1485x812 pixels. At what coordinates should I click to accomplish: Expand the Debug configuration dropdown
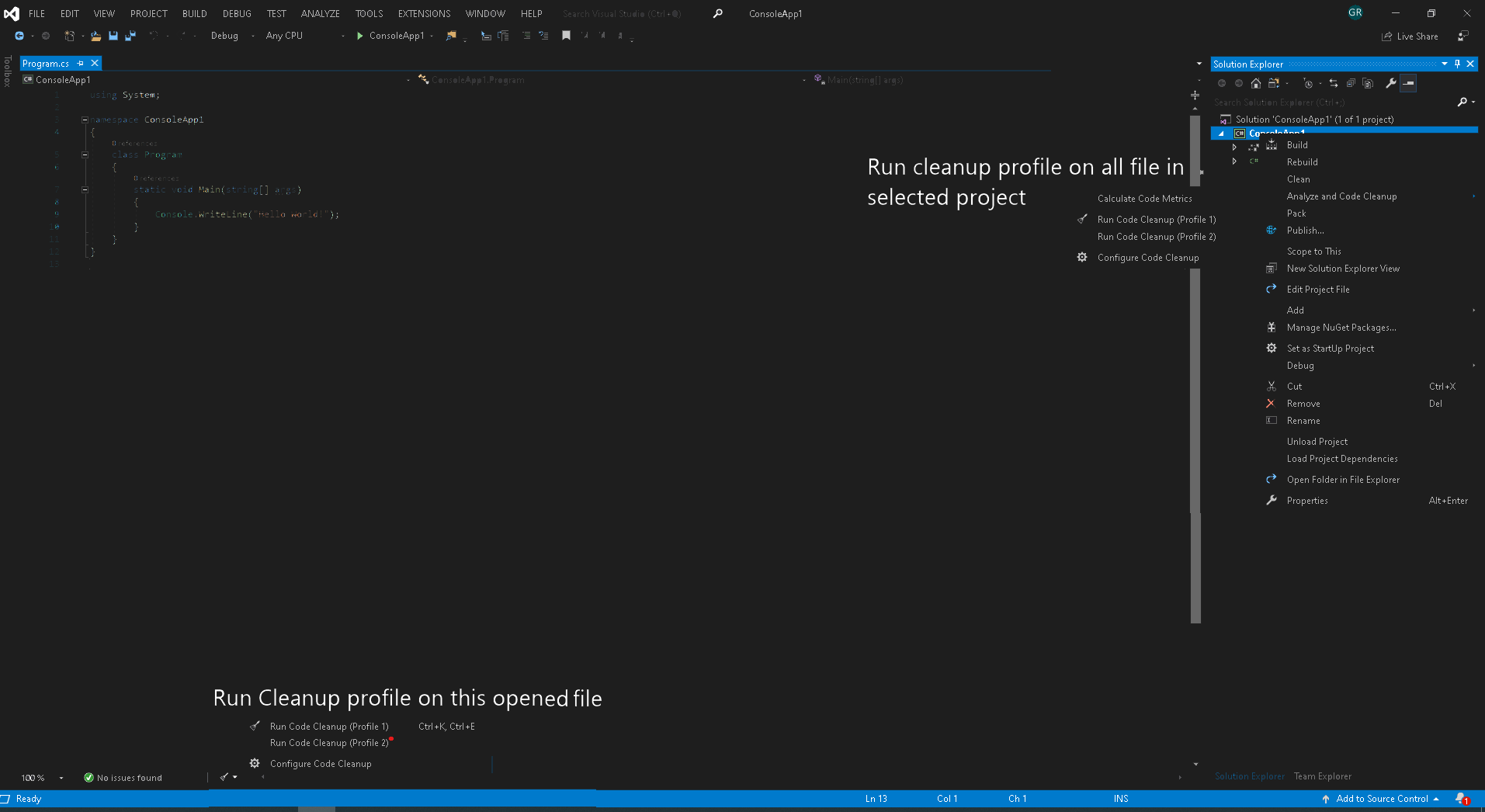pos(252,36)
